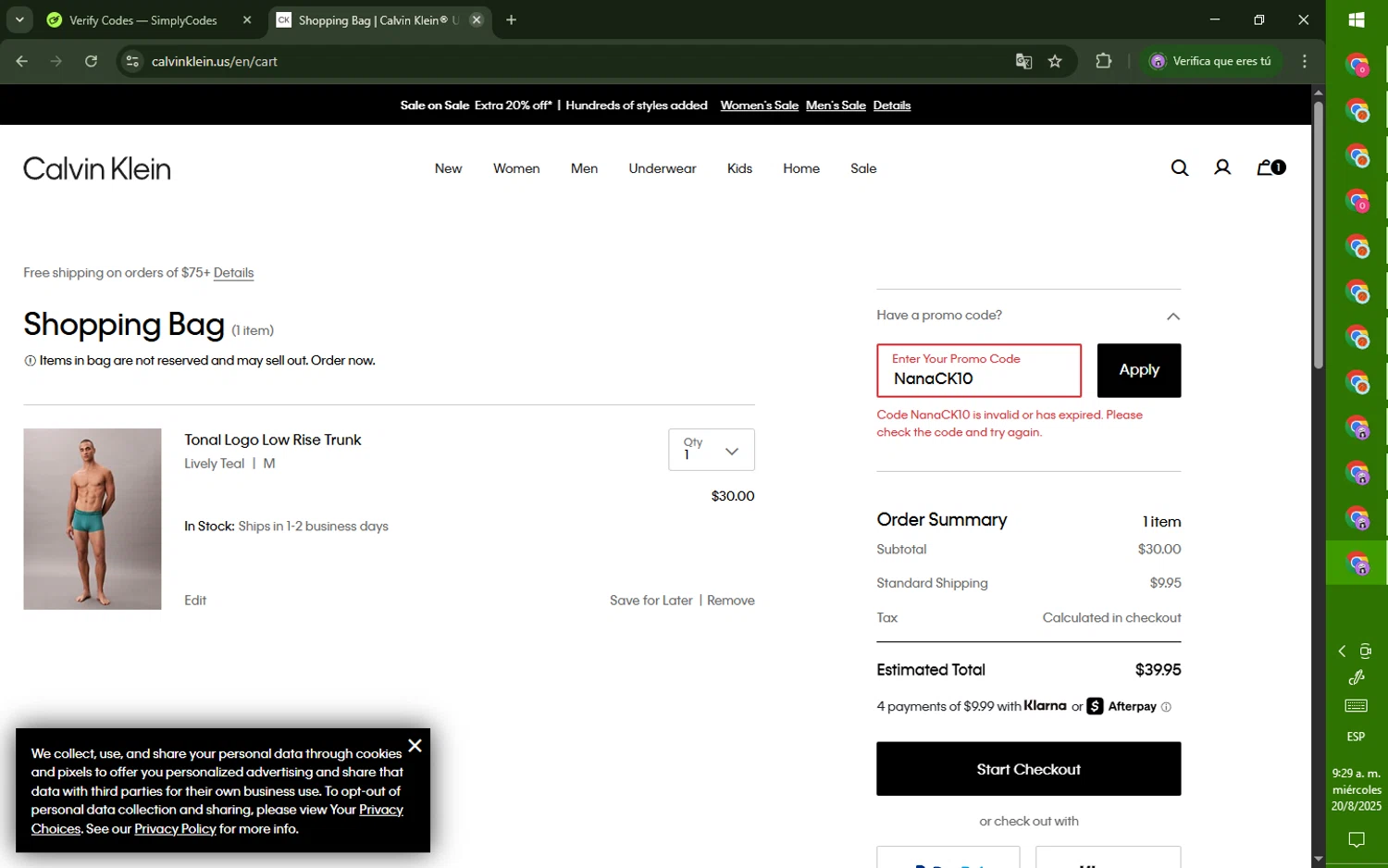Image resolution: width=1388 pixels, height=868 pixels.
Task: Open the clock showing 9:29 a. m.
Action: (x=1357, y=789)
